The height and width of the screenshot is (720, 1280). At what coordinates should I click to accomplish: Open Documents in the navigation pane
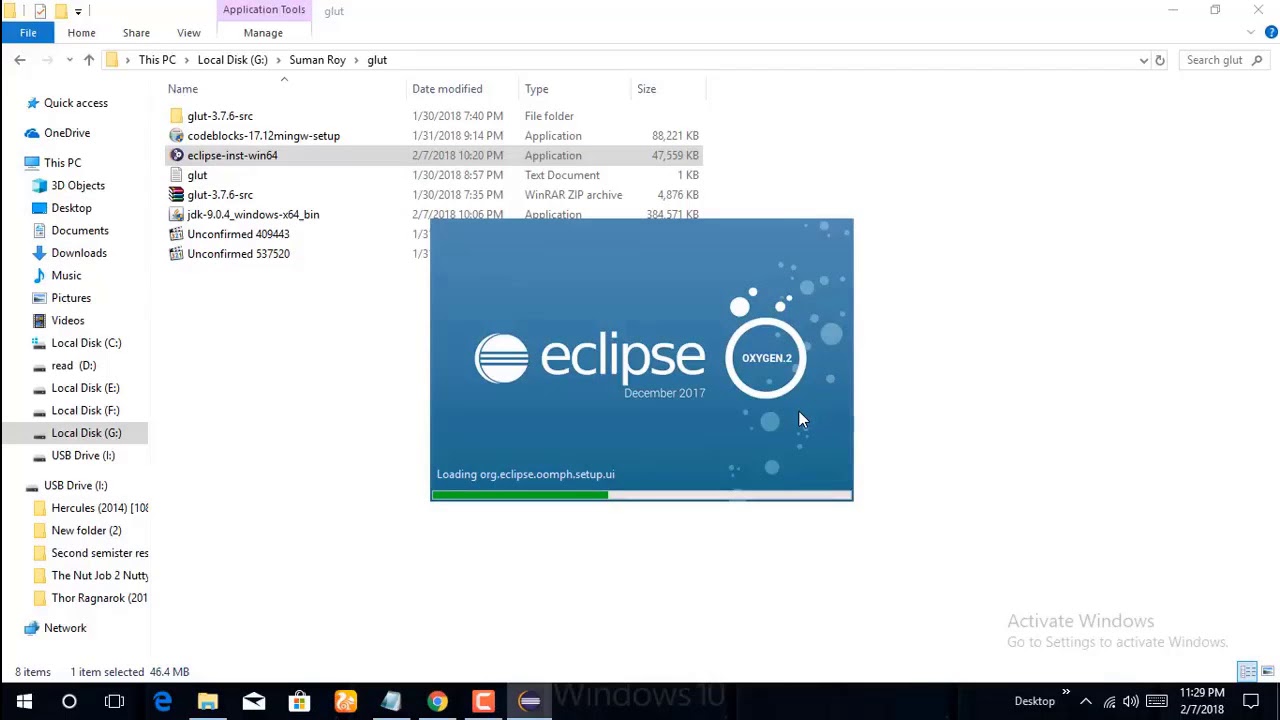click(80, 231)
